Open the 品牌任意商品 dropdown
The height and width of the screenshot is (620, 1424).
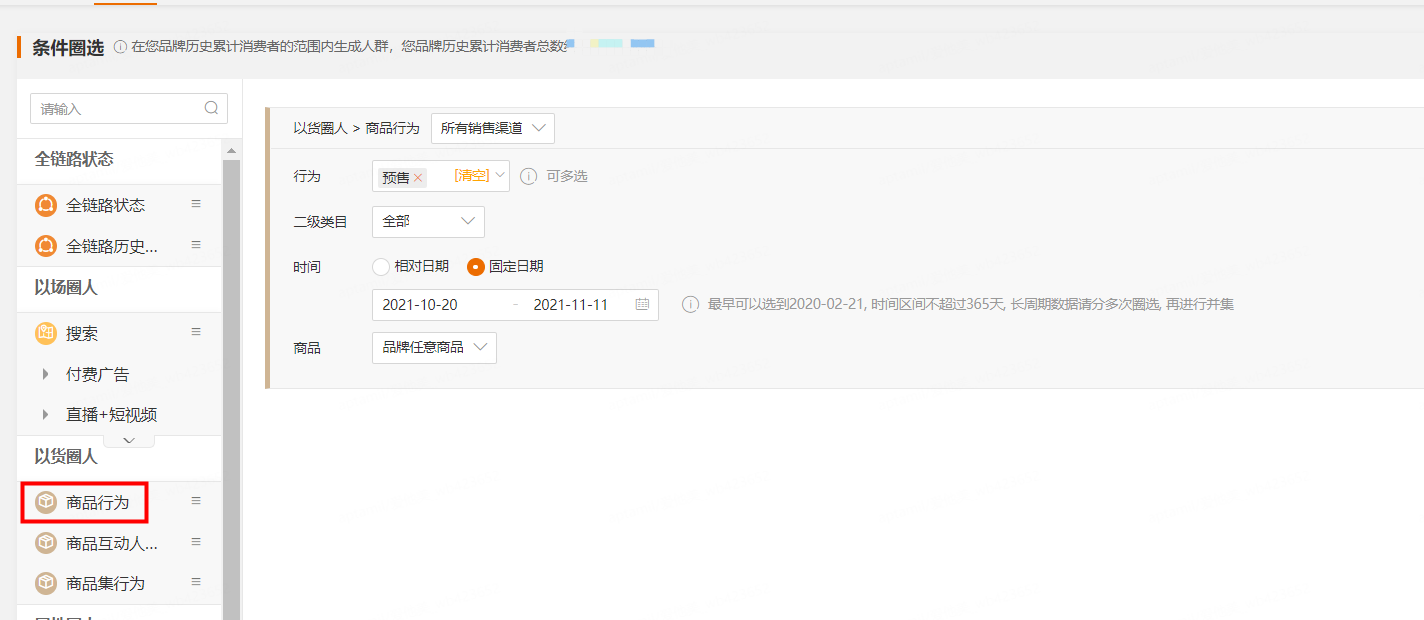pyautogui.click(x=434, y=347)
